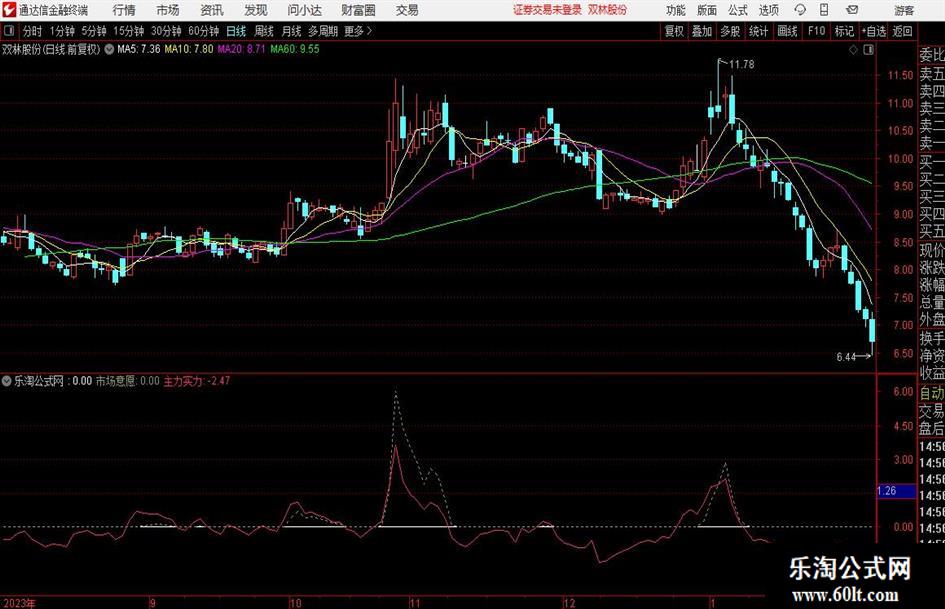Click the 6.44 low price marker

846,357
